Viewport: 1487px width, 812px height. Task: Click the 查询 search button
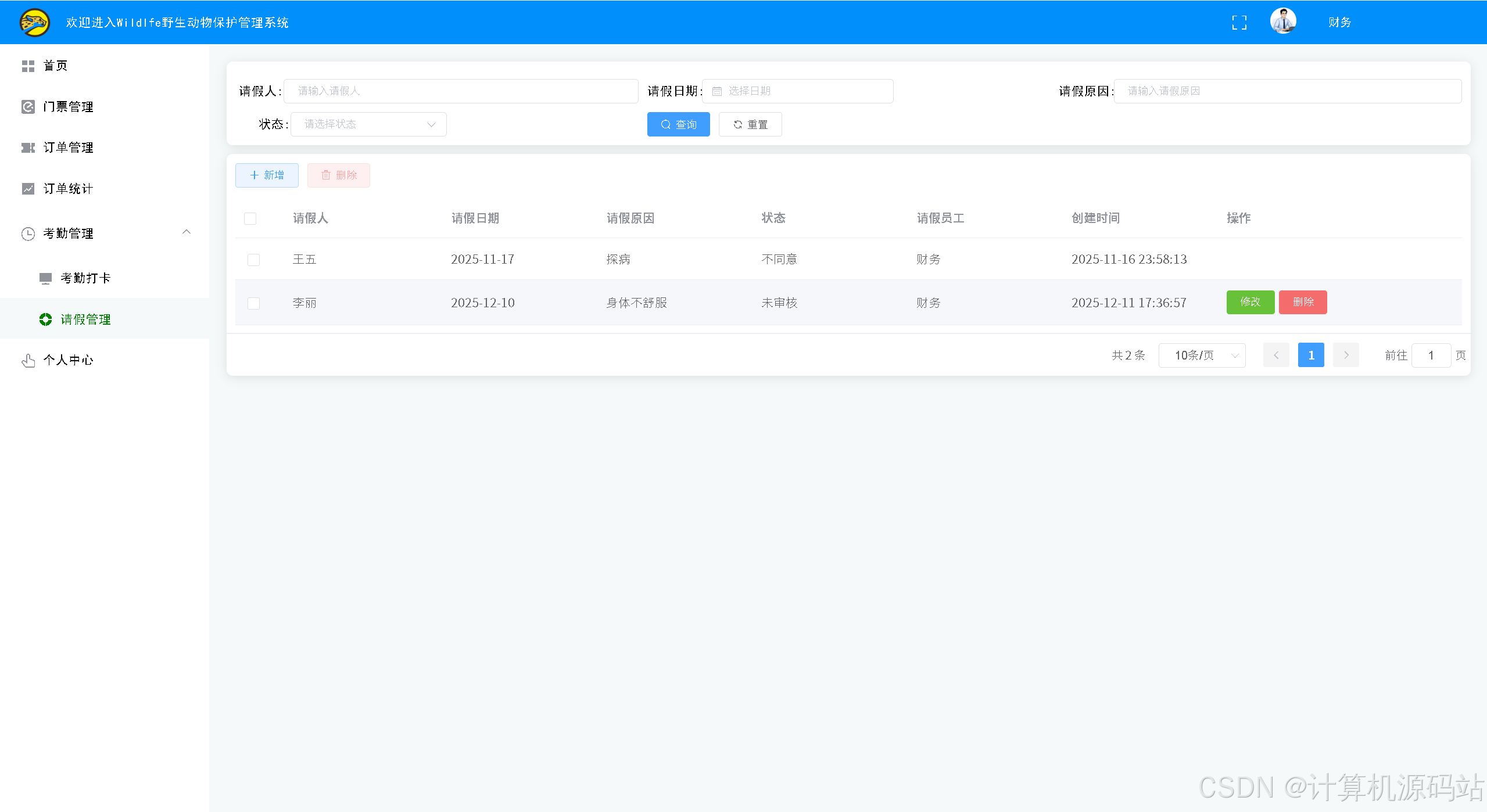coord(678,124)
